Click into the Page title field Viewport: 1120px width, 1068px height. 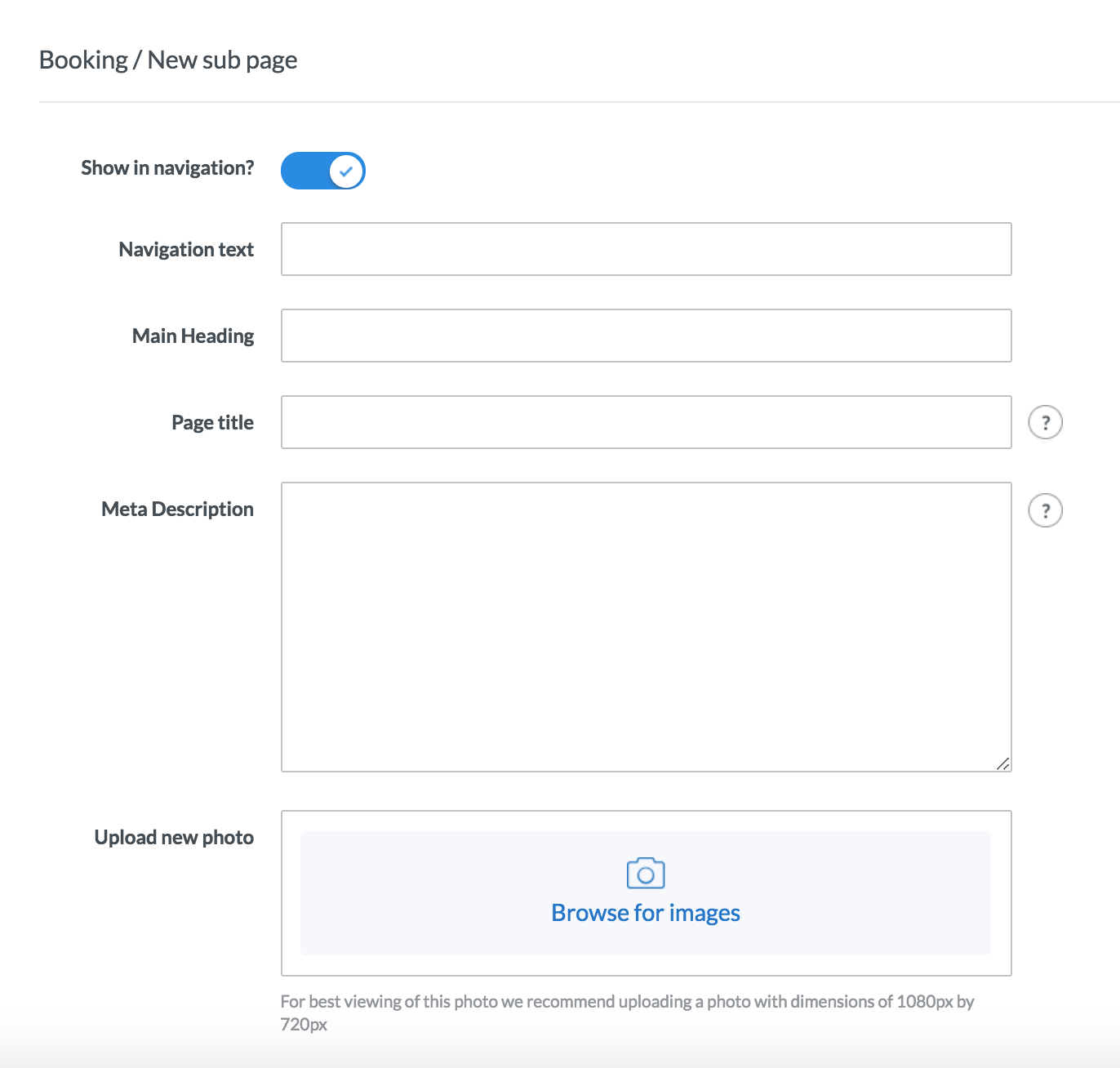point(646,422)
